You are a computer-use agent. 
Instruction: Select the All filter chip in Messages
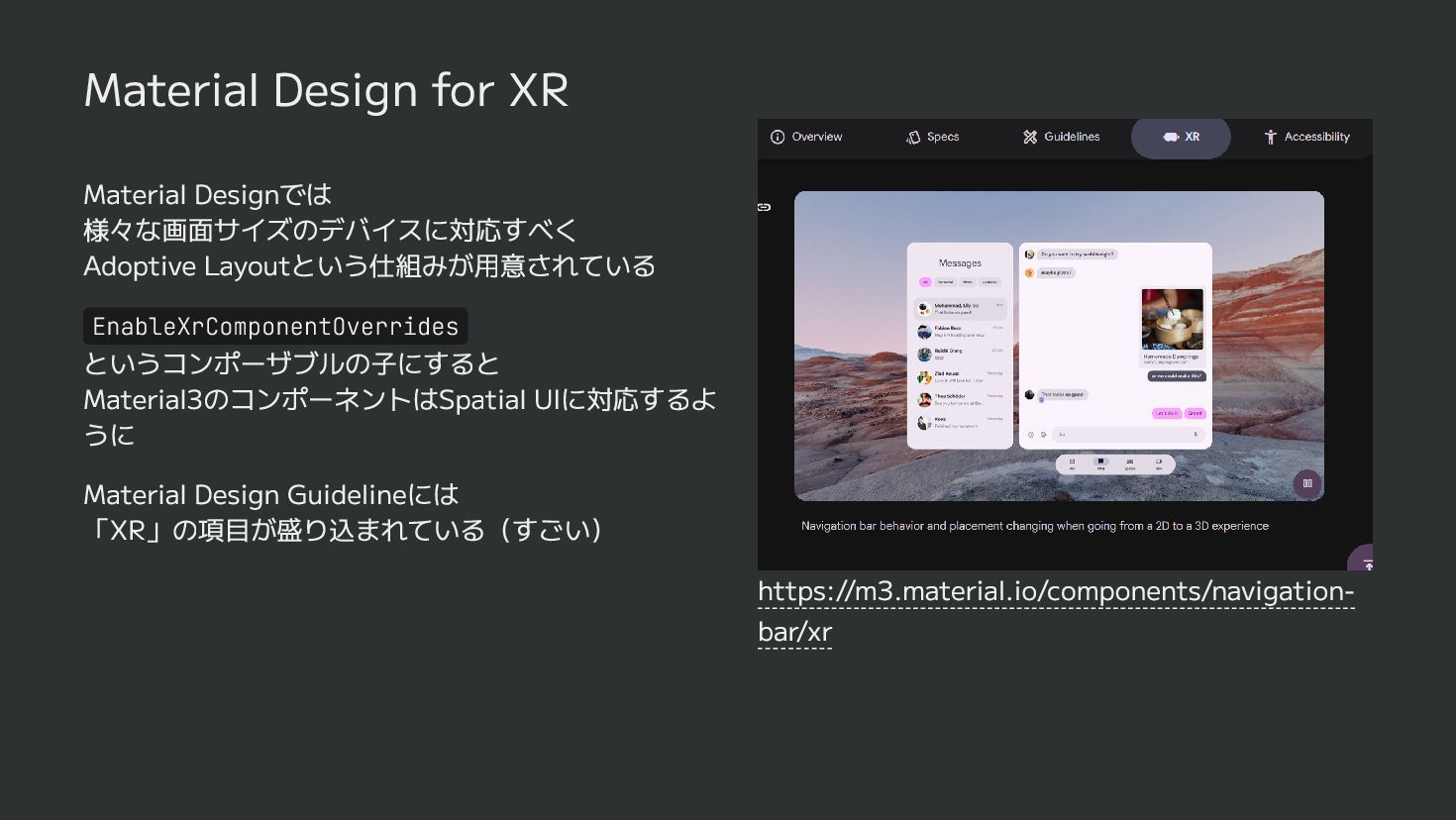pos(925,282)
